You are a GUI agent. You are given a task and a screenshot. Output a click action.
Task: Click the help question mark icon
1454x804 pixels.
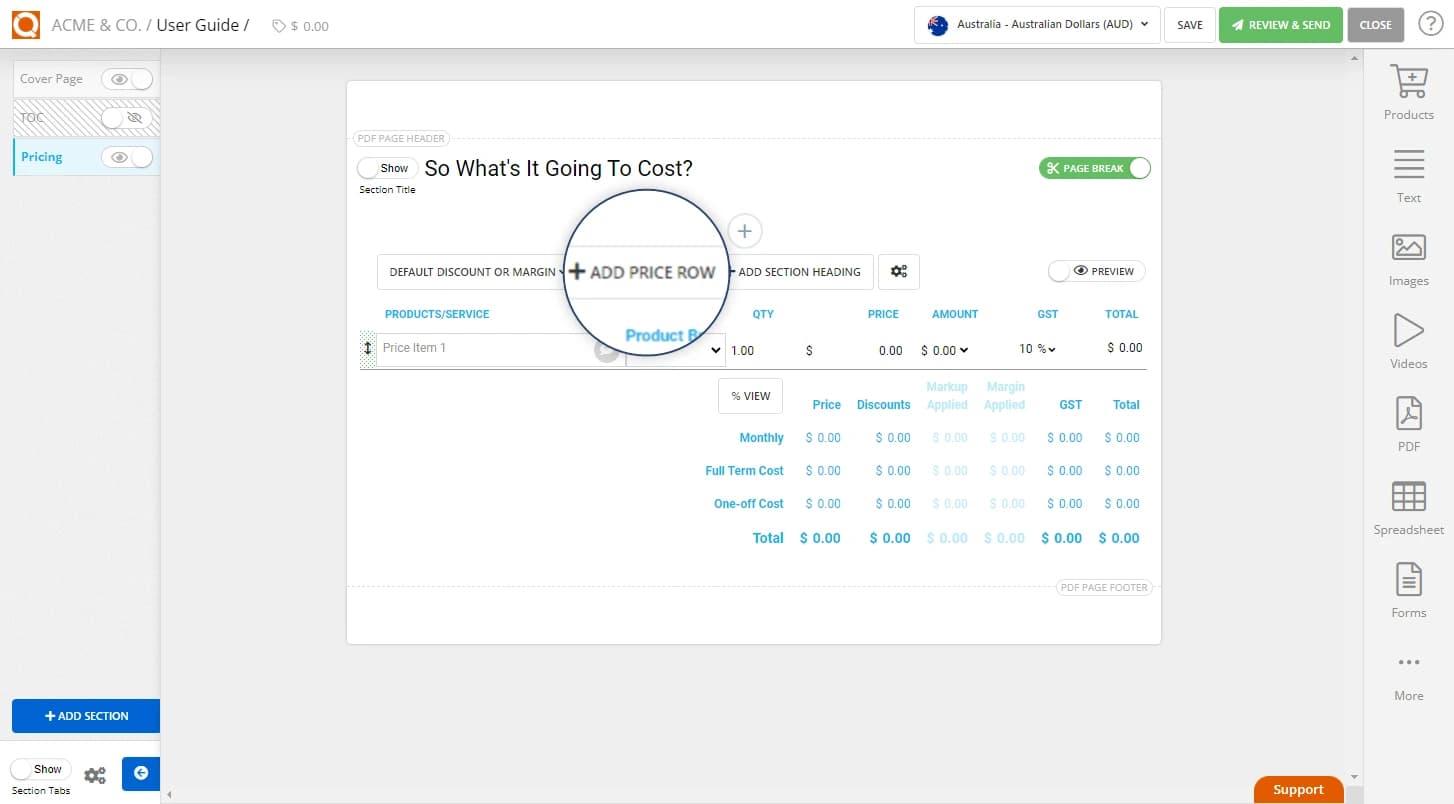pyautogui.click(x=1430, y=24)
